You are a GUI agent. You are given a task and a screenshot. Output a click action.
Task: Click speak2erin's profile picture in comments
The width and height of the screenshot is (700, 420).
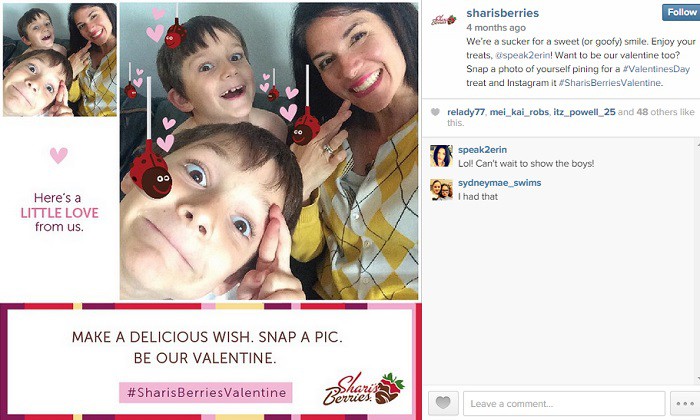(x=442, y=156)
